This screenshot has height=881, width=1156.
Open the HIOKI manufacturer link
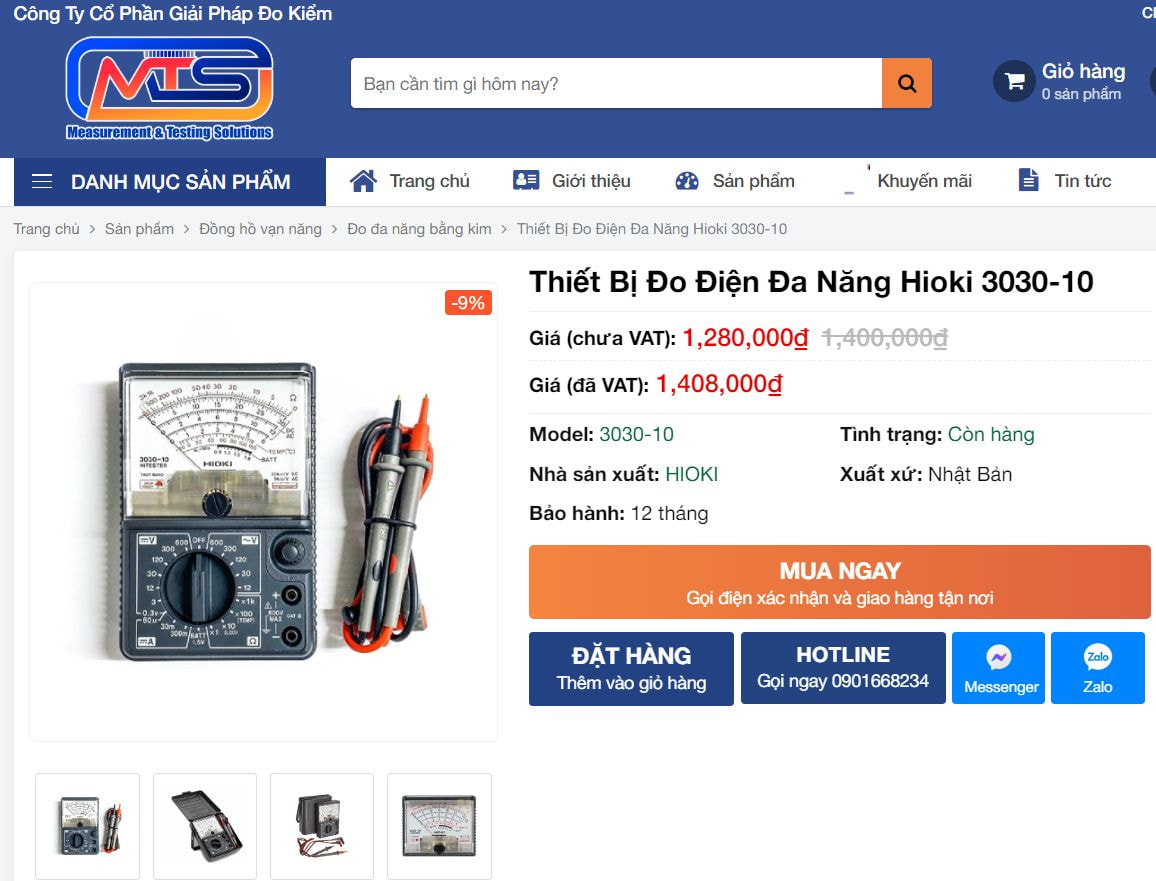point(692,474)
